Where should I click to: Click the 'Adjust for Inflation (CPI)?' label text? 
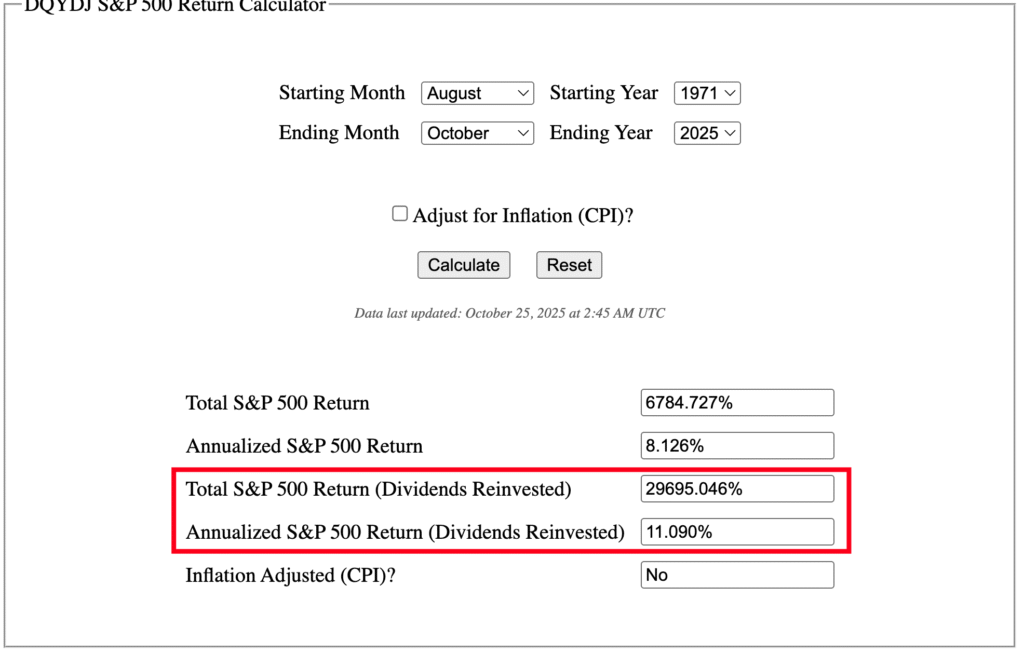pos(522,215)
